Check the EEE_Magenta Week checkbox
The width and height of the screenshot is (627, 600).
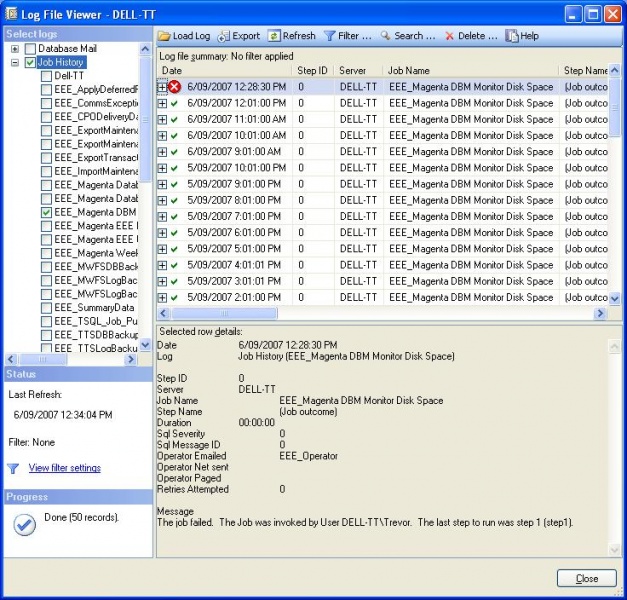(46, 253)
